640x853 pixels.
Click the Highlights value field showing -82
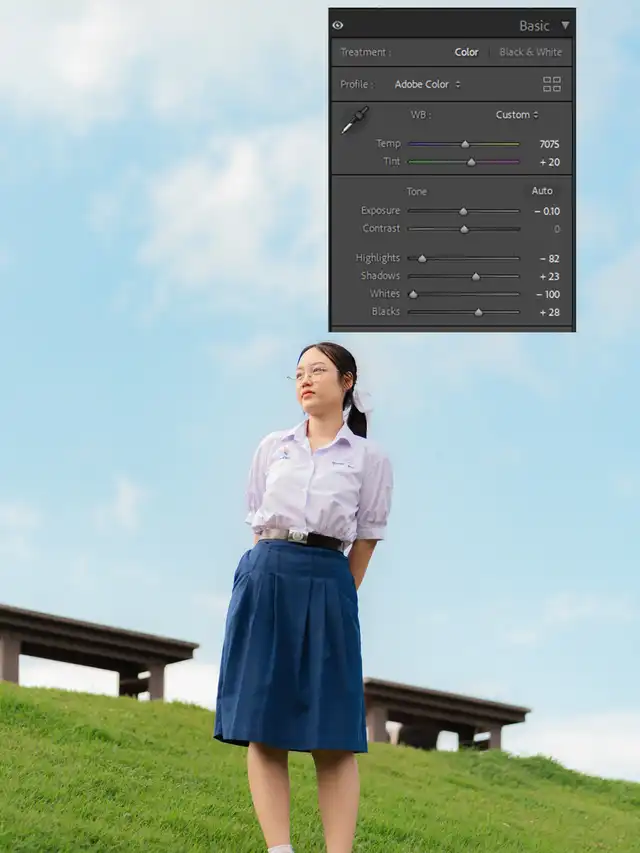548,258
